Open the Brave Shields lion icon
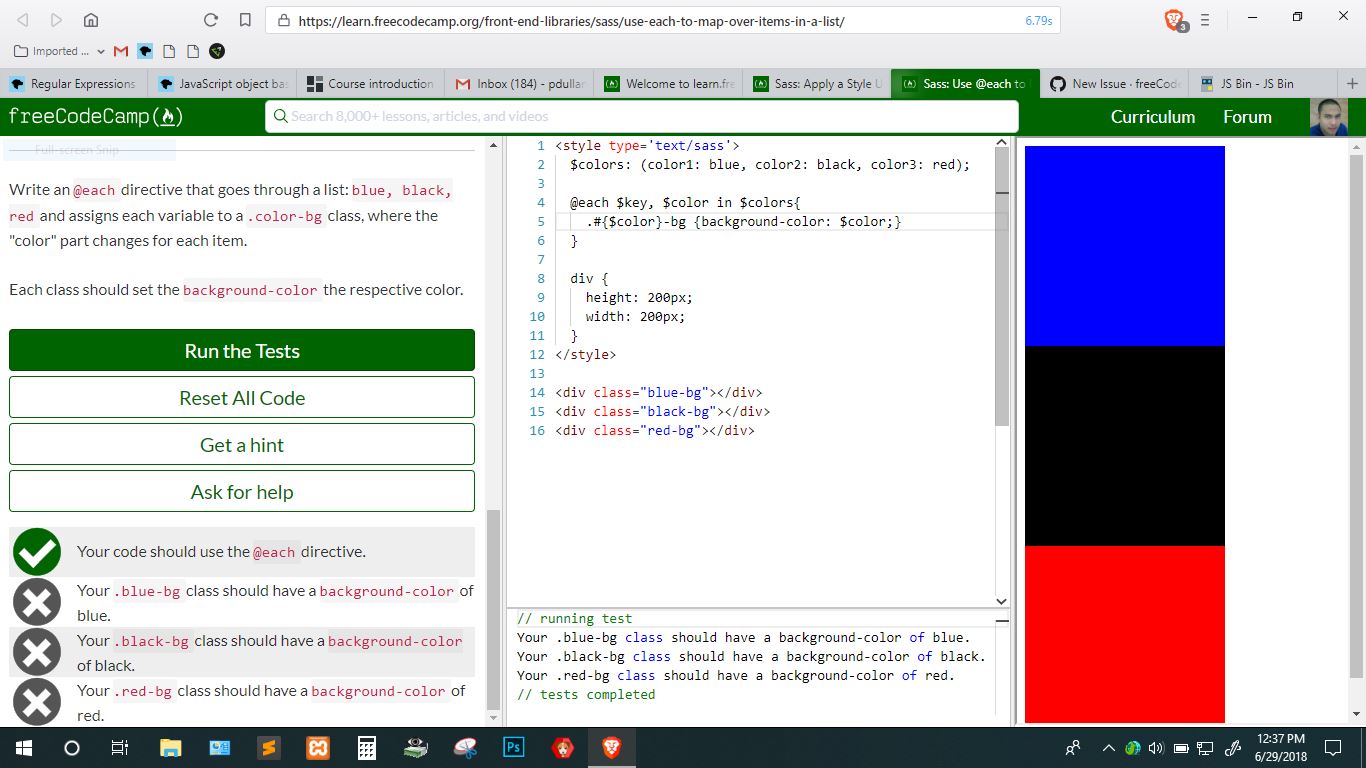 click(x=1175, y=20)
